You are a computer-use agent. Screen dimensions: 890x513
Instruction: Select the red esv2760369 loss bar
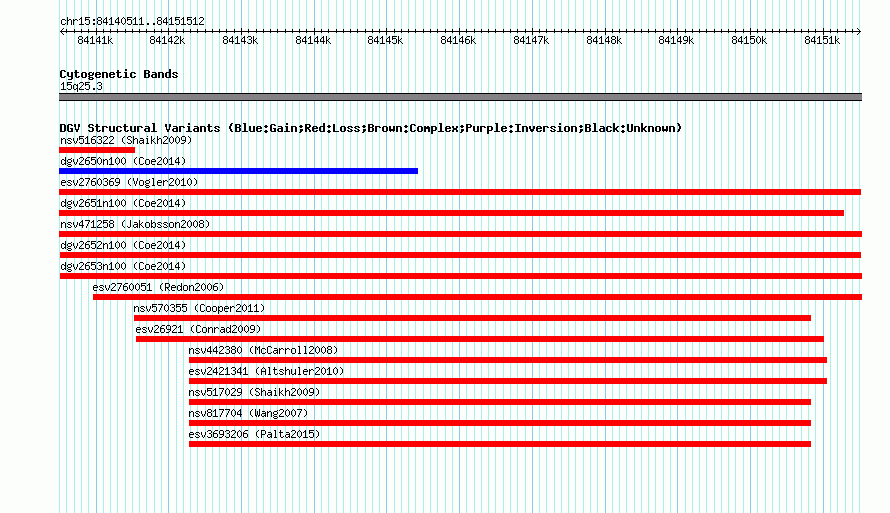(460, 192)
